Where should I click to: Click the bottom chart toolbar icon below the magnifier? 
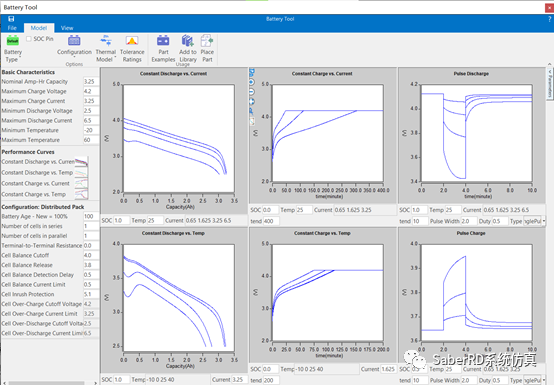252,121
